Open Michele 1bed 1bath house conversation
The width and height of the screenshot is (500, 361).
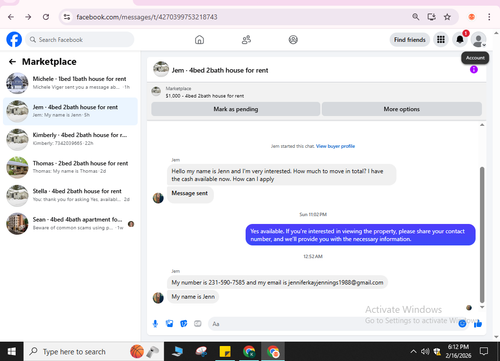(70, 83)
